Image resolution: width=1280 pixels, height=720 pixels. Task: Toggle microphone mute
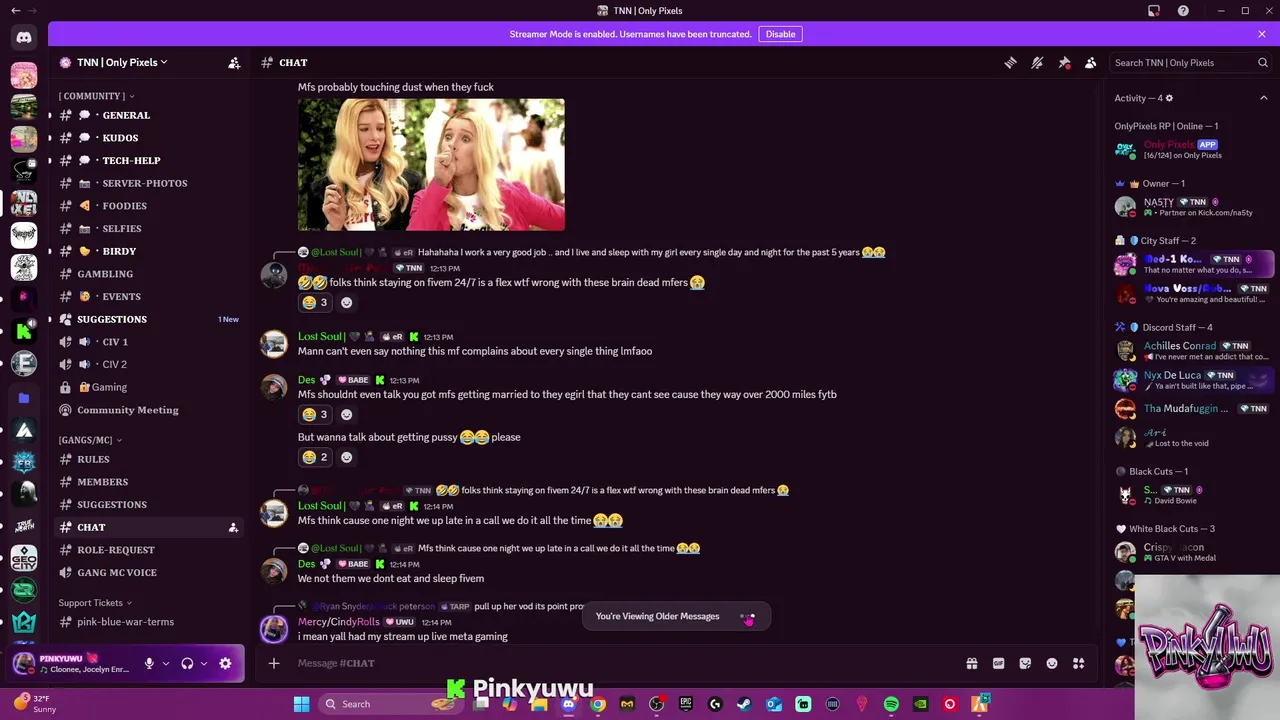click(x=149, y=663)
